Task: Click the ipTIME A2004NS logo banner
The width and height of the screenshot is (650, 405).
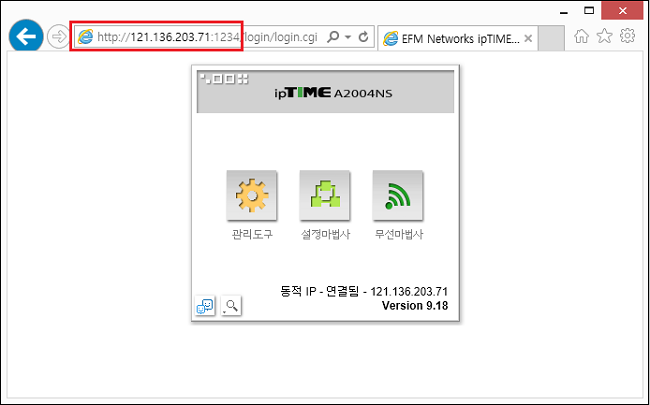Action: 325,92
